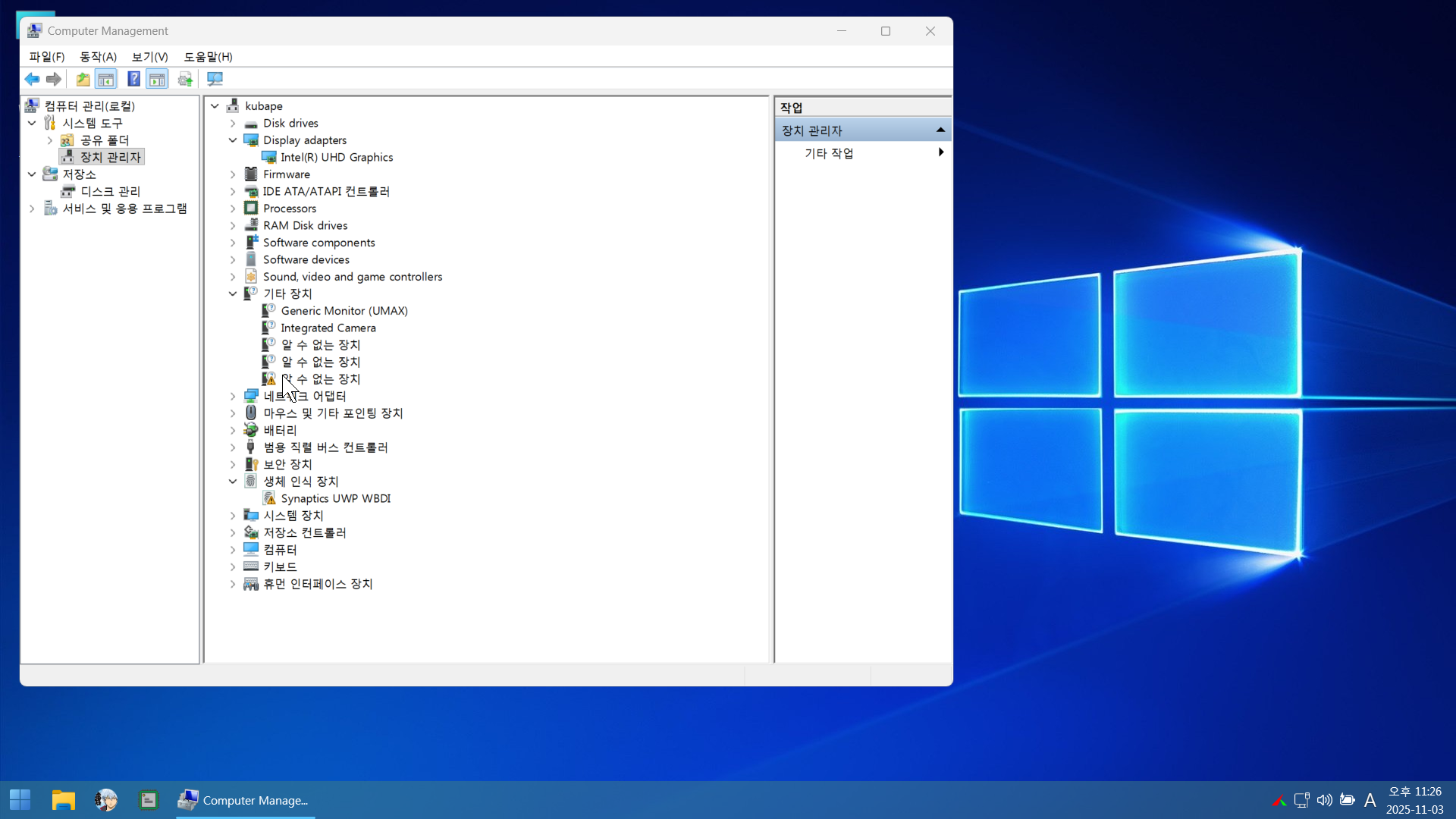Click Scan for hardware changes monitor icon
The image size is (1456, 819).
coord(215,79)
